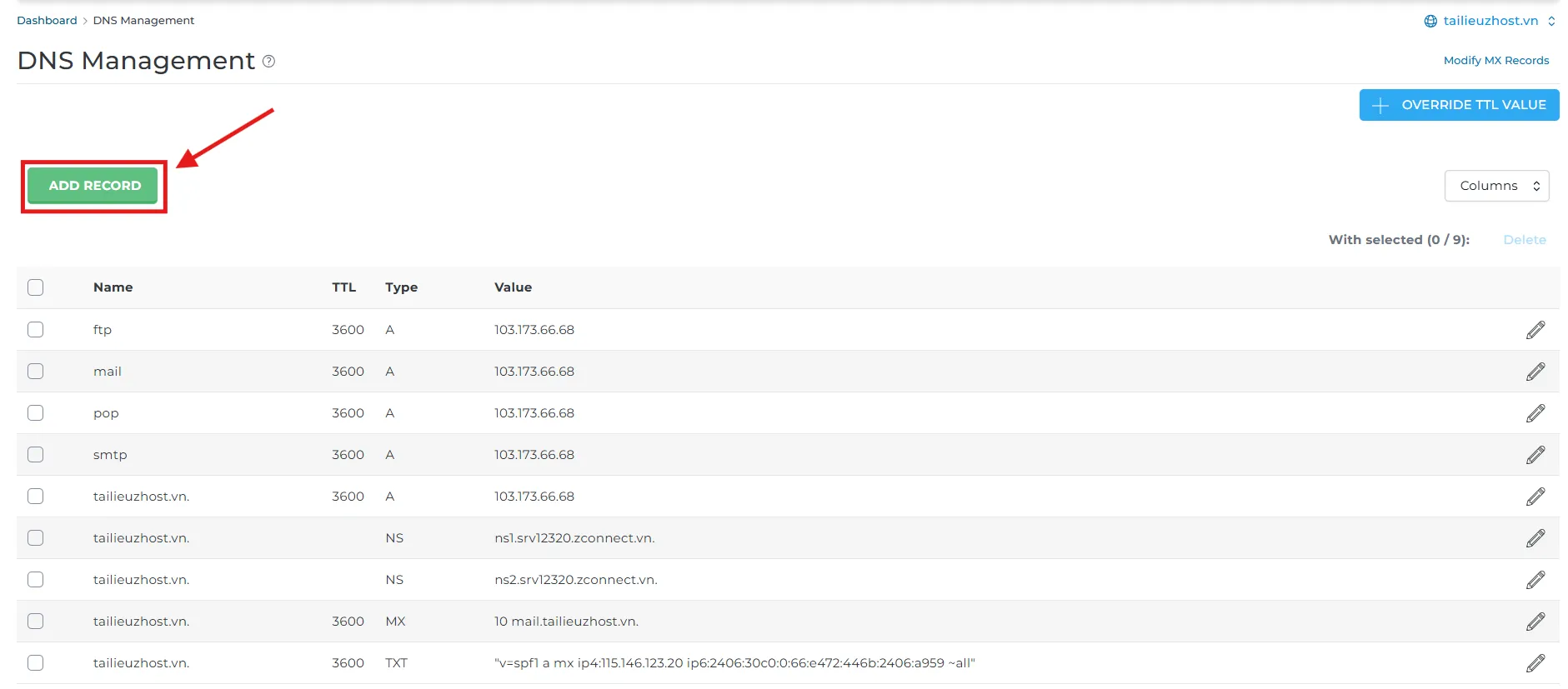This screenshot has width=1568, height=689.
Task: Click pencil icon for mail record
Action: pyautogui.click(x=1535, y=372)
